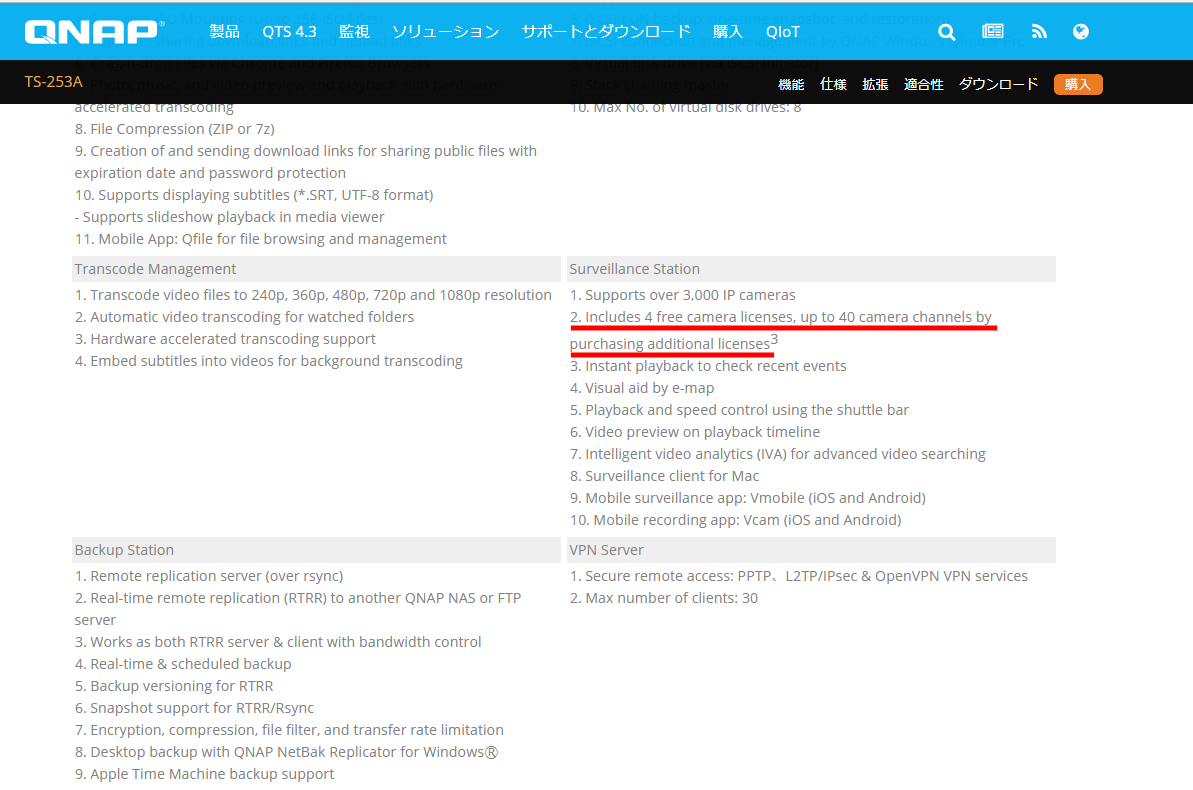The height and width of the screenshot is (790, 1193).
Task: Click 'Playback and speed control using the shuttle bar'
Action: click(740, 410)
